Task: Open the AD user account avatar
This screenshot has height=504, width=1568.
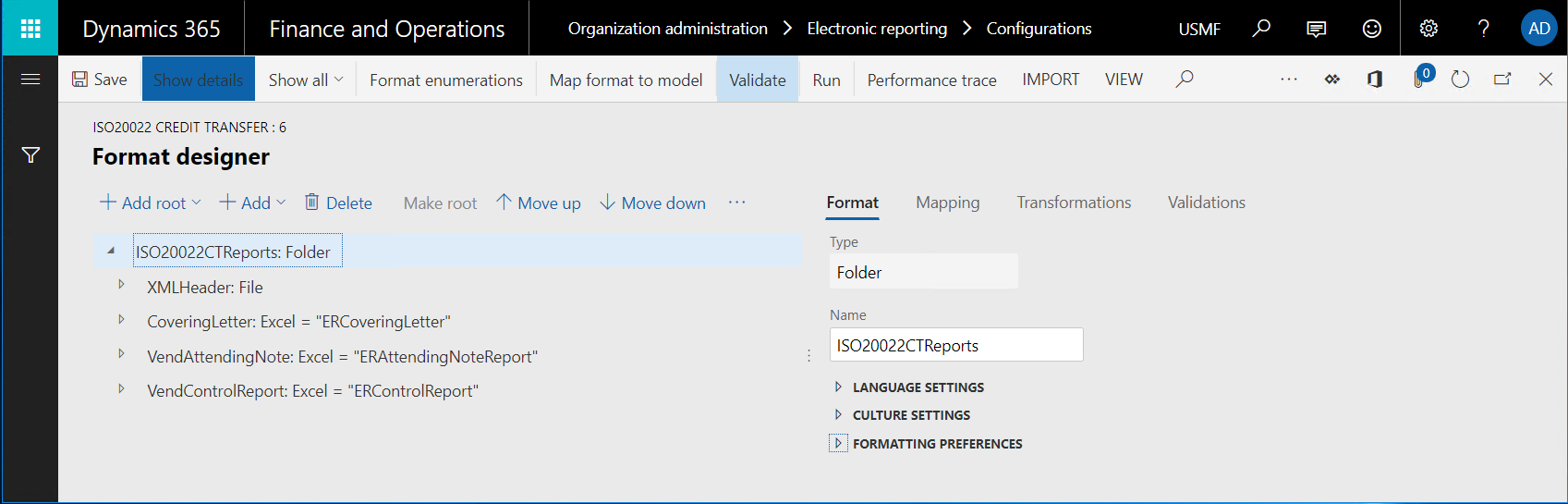Action: (x=1539, y=29)
